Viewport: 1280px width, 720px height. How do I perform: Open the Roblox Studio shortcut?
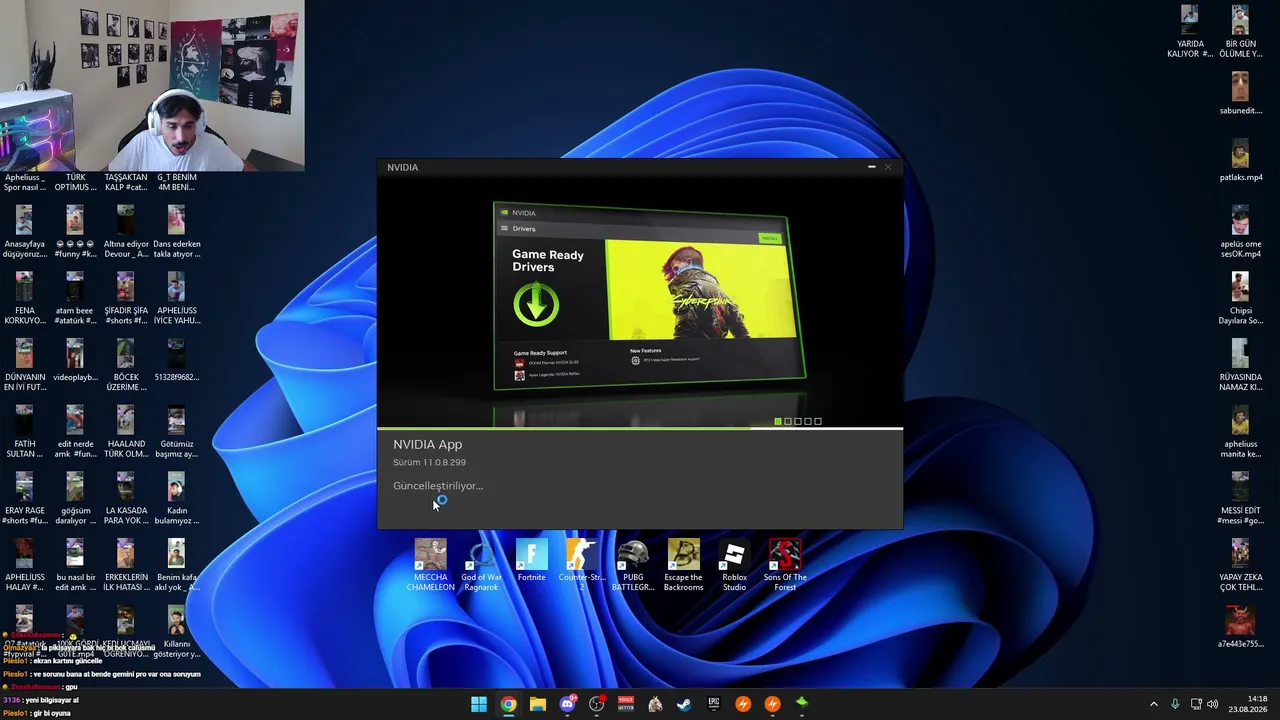tap(734, 565)
